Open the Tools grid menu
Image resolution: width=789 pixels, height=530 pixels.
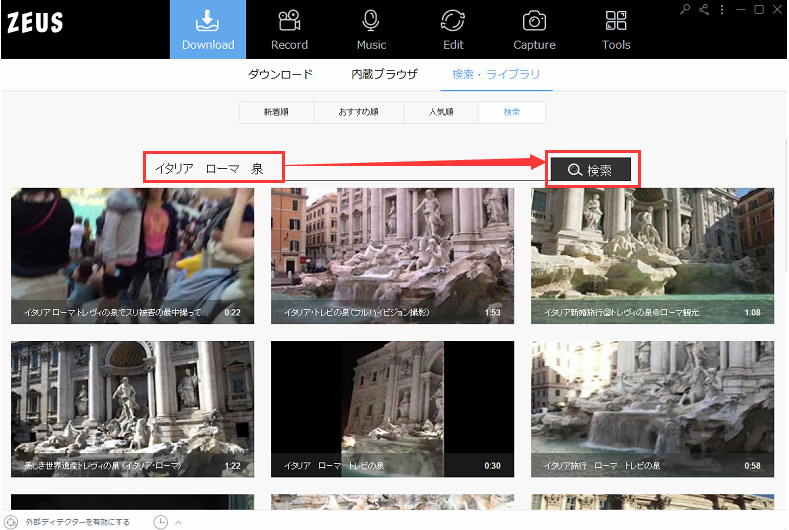tap(616, 30)
